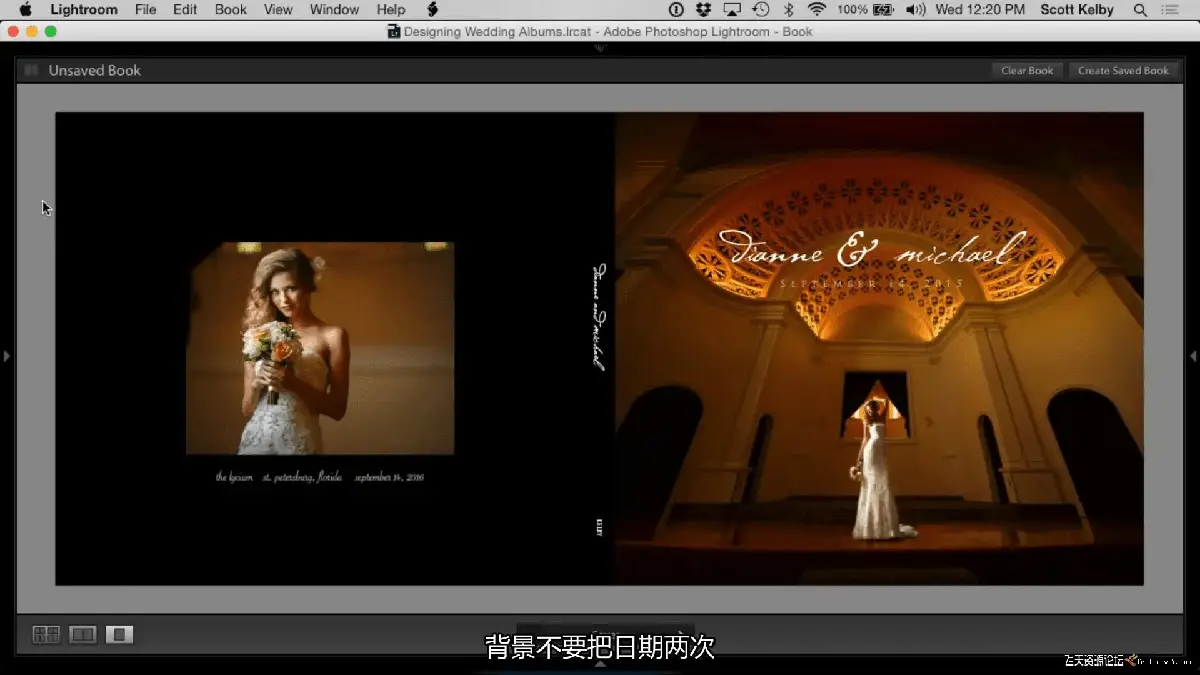
Task: Select the small KELBY spine text
Action: [x=599, y=527]
